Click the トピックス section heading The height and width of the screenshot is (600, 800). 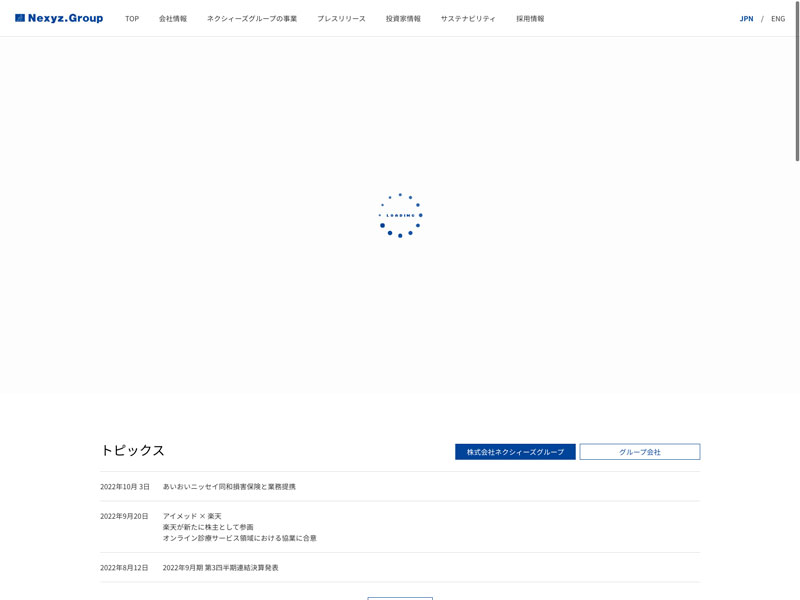point(132,451)
